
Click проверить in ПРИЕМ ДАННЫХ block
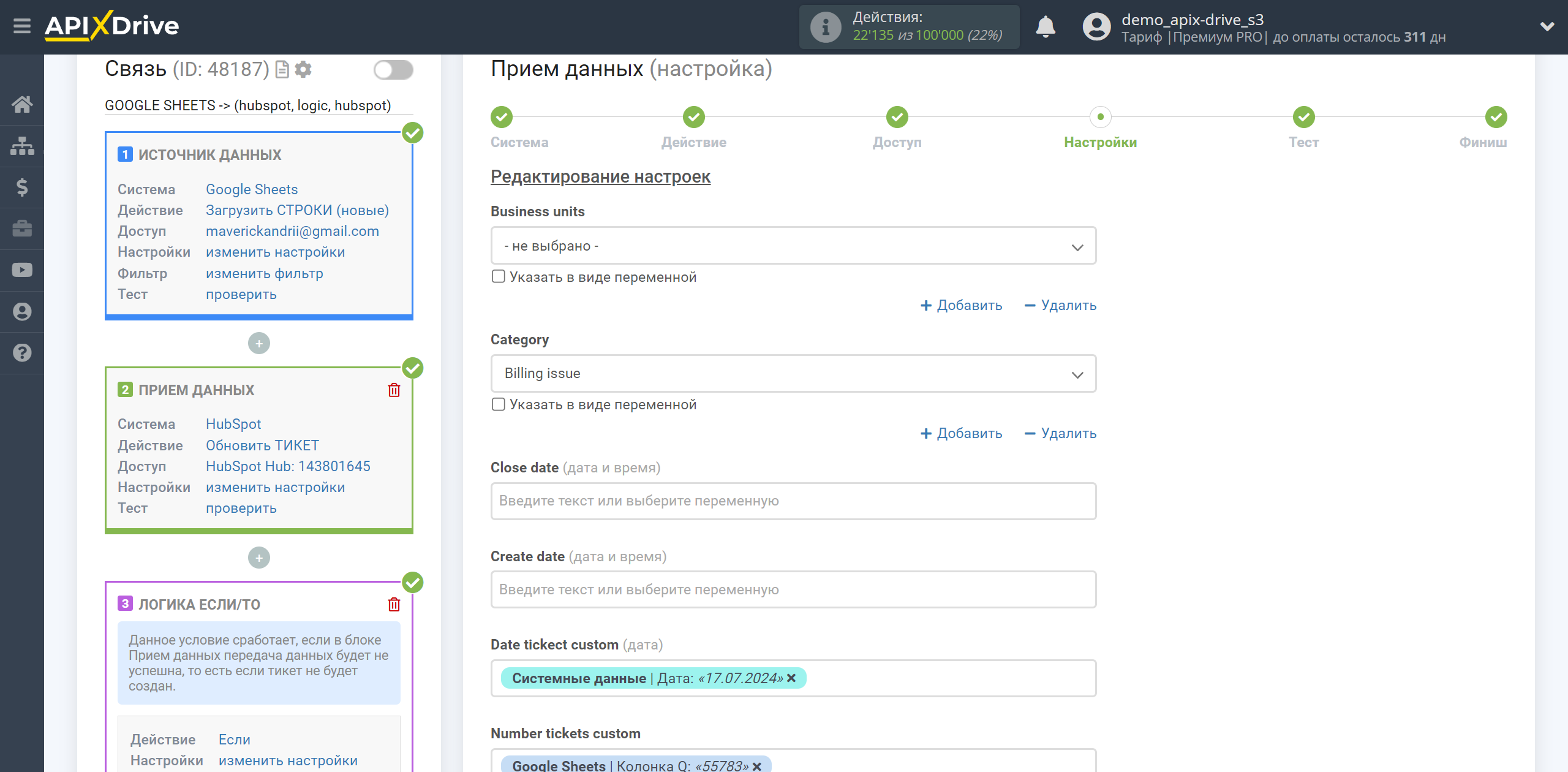(241, 508)
